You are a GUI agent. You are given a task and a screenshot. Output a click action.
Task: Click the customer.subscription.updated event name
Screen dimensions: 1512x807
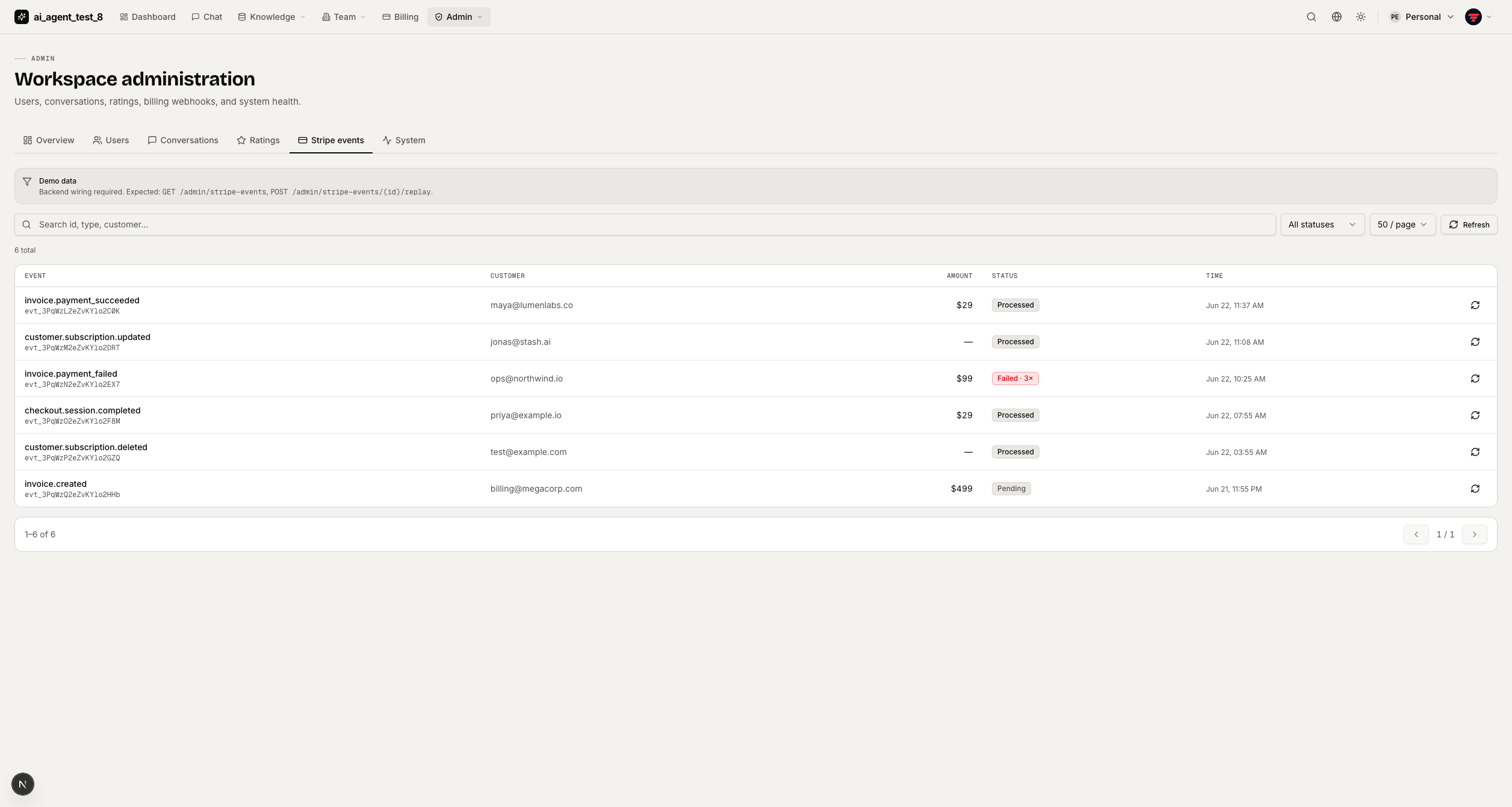point(87,337)
